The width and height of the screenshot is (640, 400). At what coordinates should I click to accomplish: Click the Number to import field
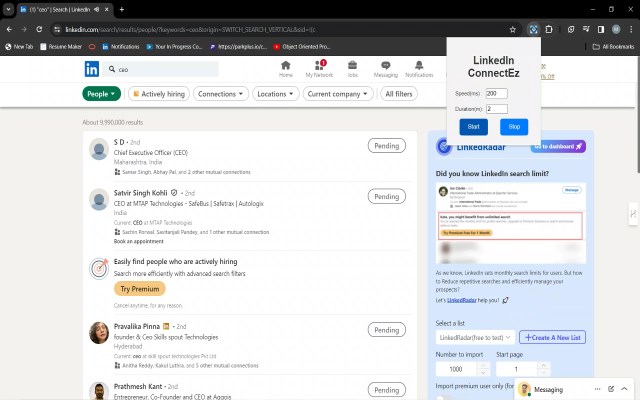[456, 369]
